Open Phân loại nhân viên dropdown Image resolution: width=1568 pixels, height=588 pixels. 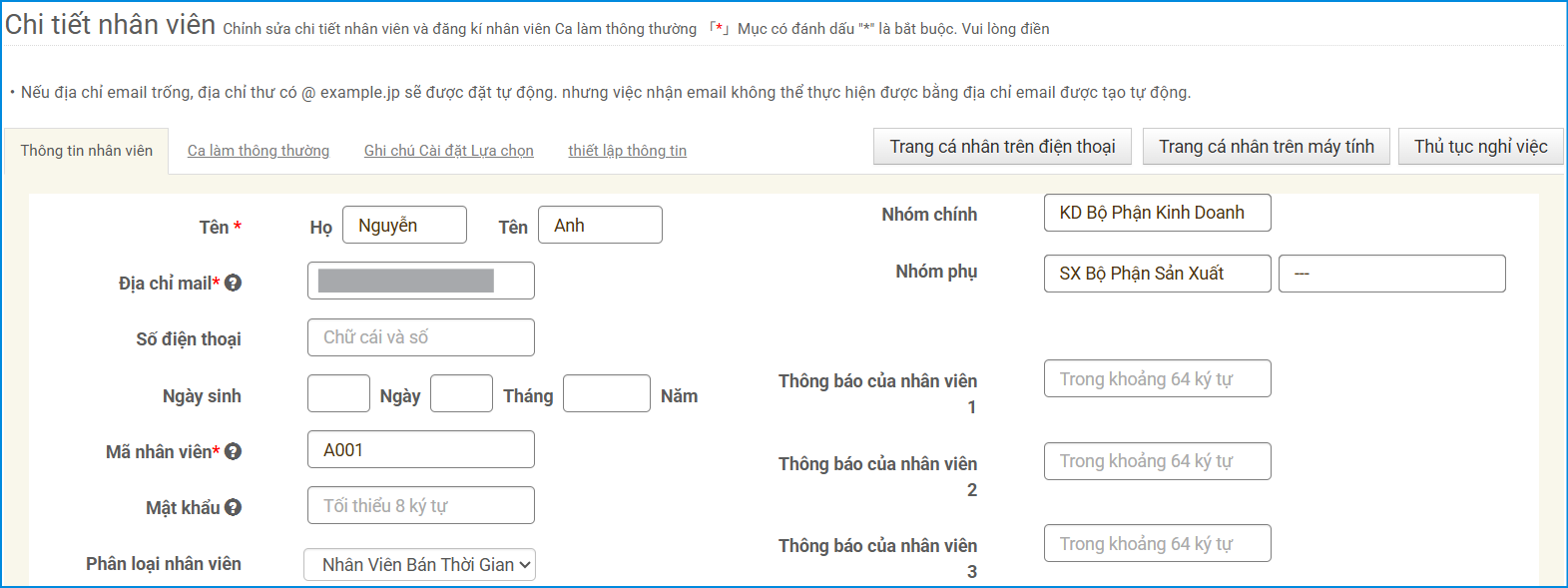coord(419,565)
